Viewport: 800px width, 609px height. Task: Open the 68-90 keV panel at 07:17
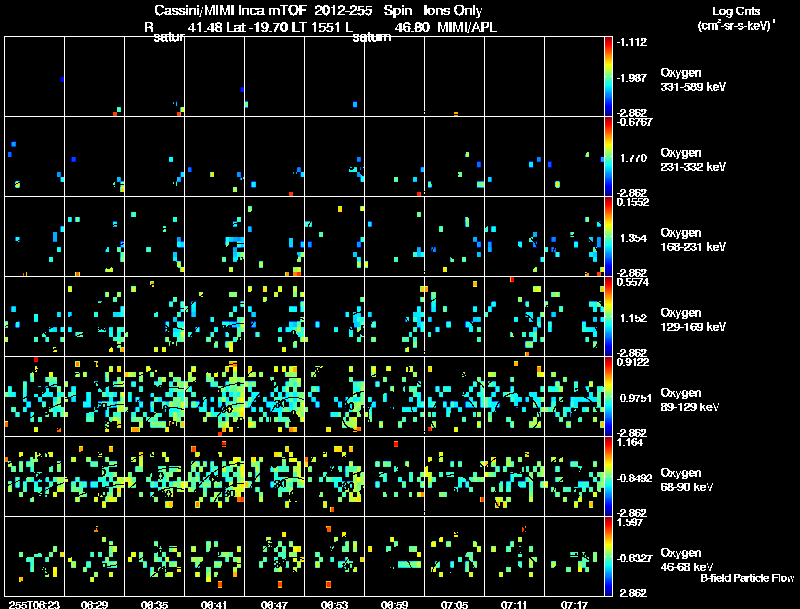[574, 477]
